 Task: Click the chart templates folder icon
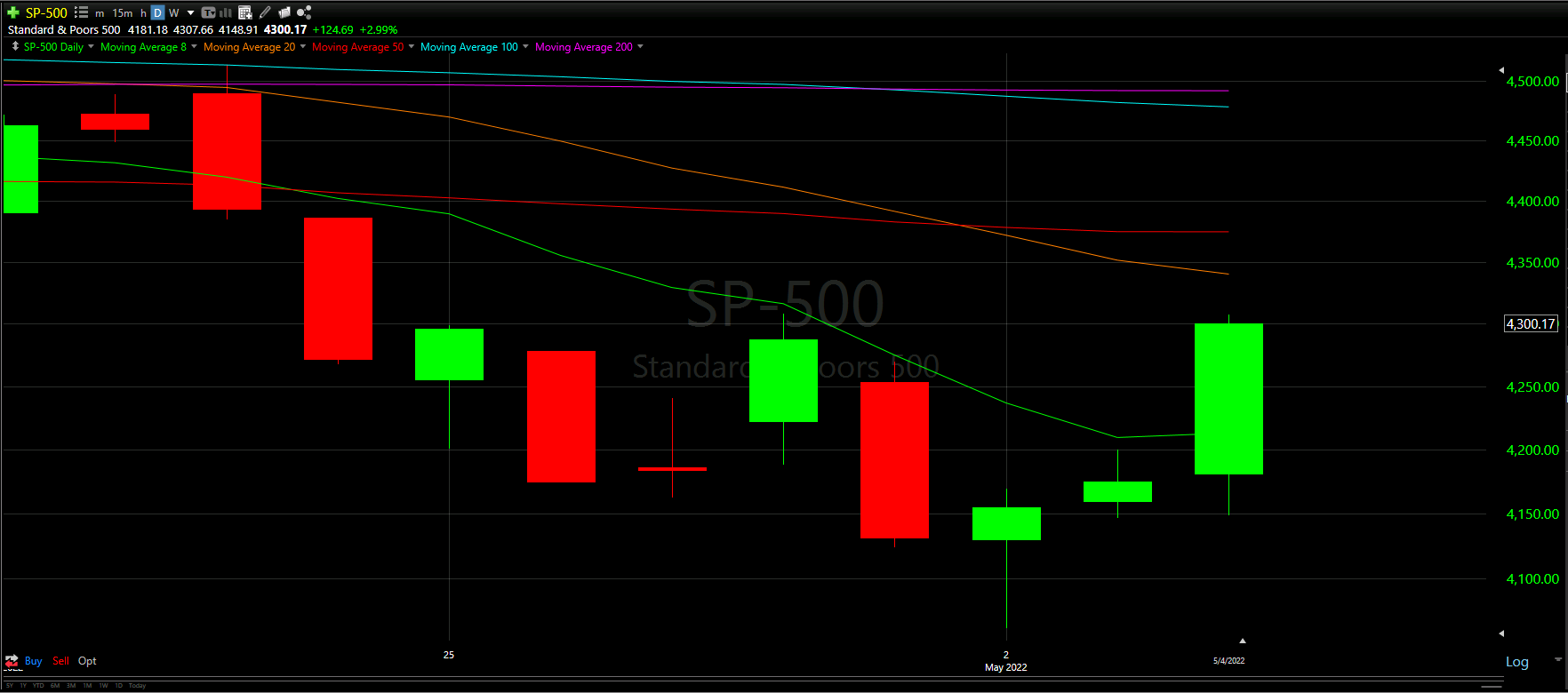[x=284, y=12]
